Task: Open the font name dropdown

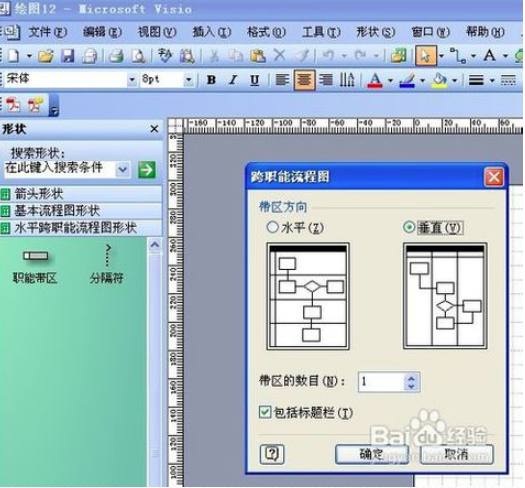Action: click(132, 80)
